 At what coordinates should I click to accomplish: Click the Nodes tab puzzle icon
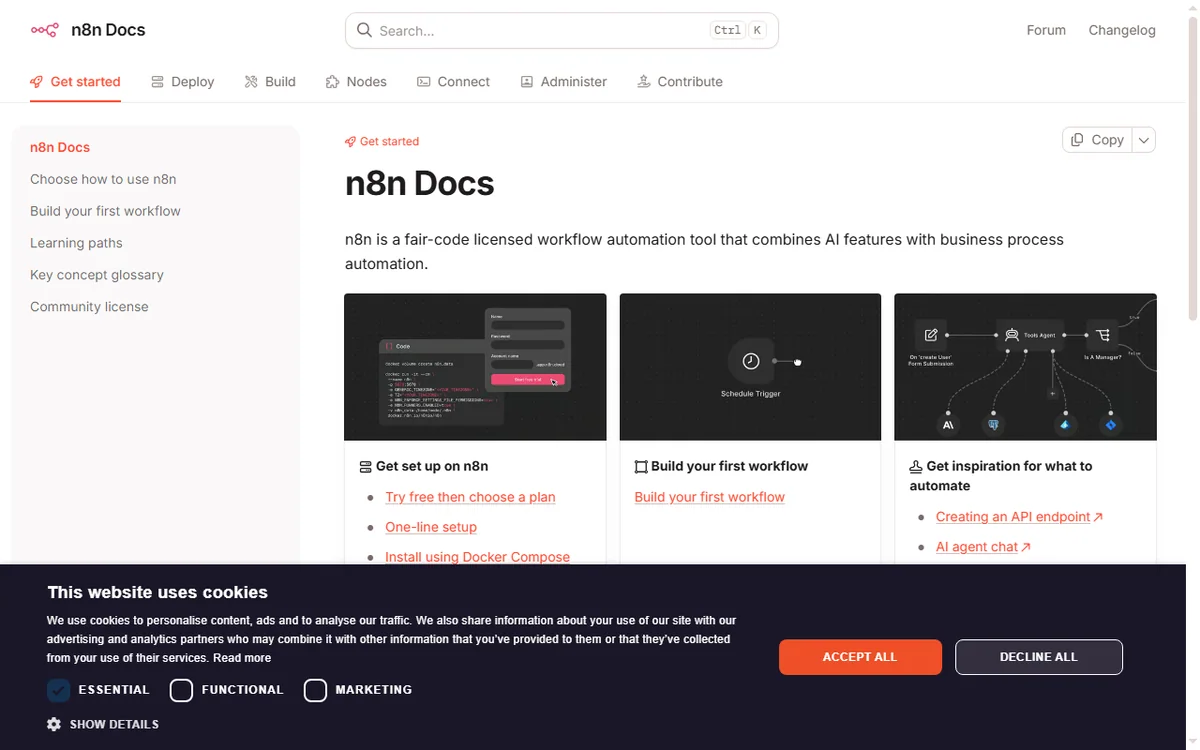coord(333,82)
